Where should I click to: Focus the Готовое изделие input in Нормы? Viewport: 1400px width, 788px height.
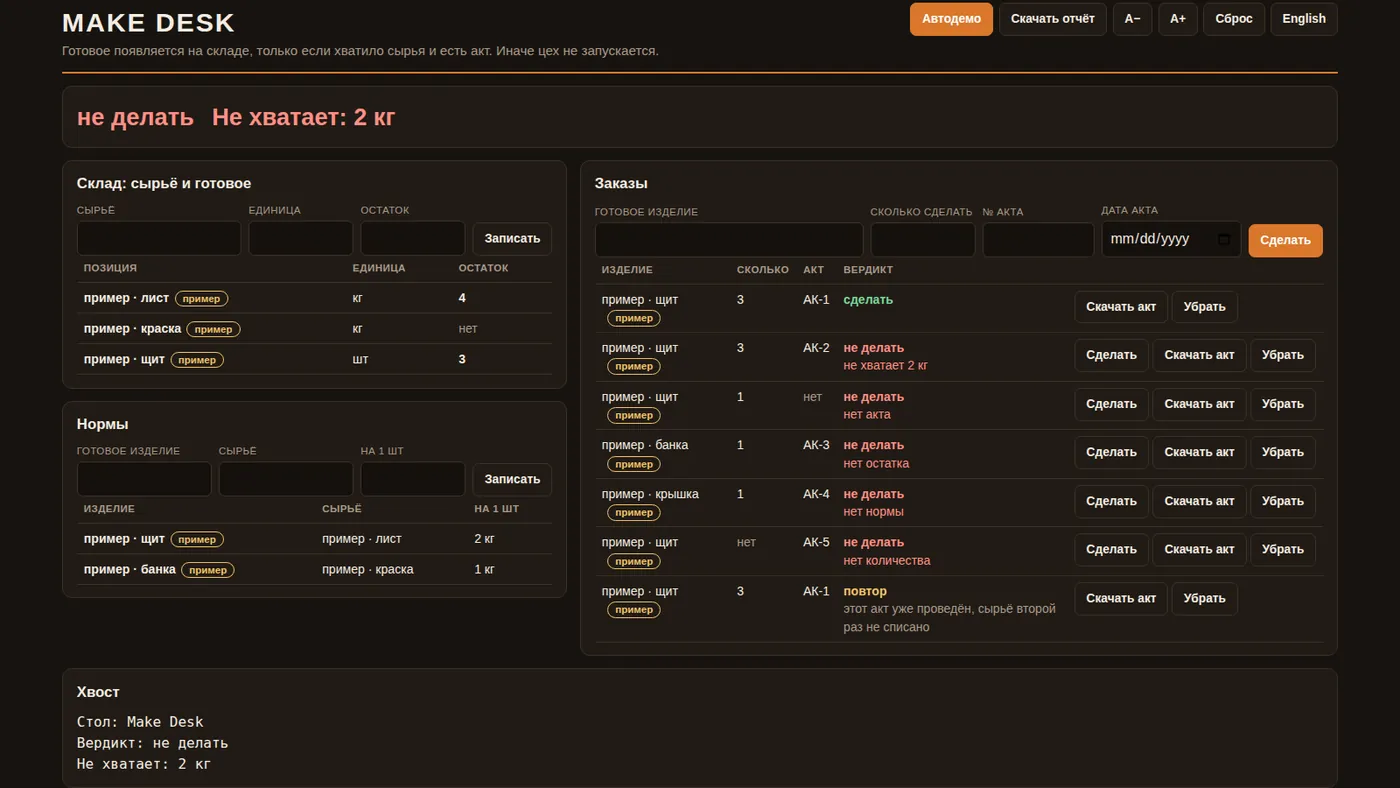[x=144, y=479]
